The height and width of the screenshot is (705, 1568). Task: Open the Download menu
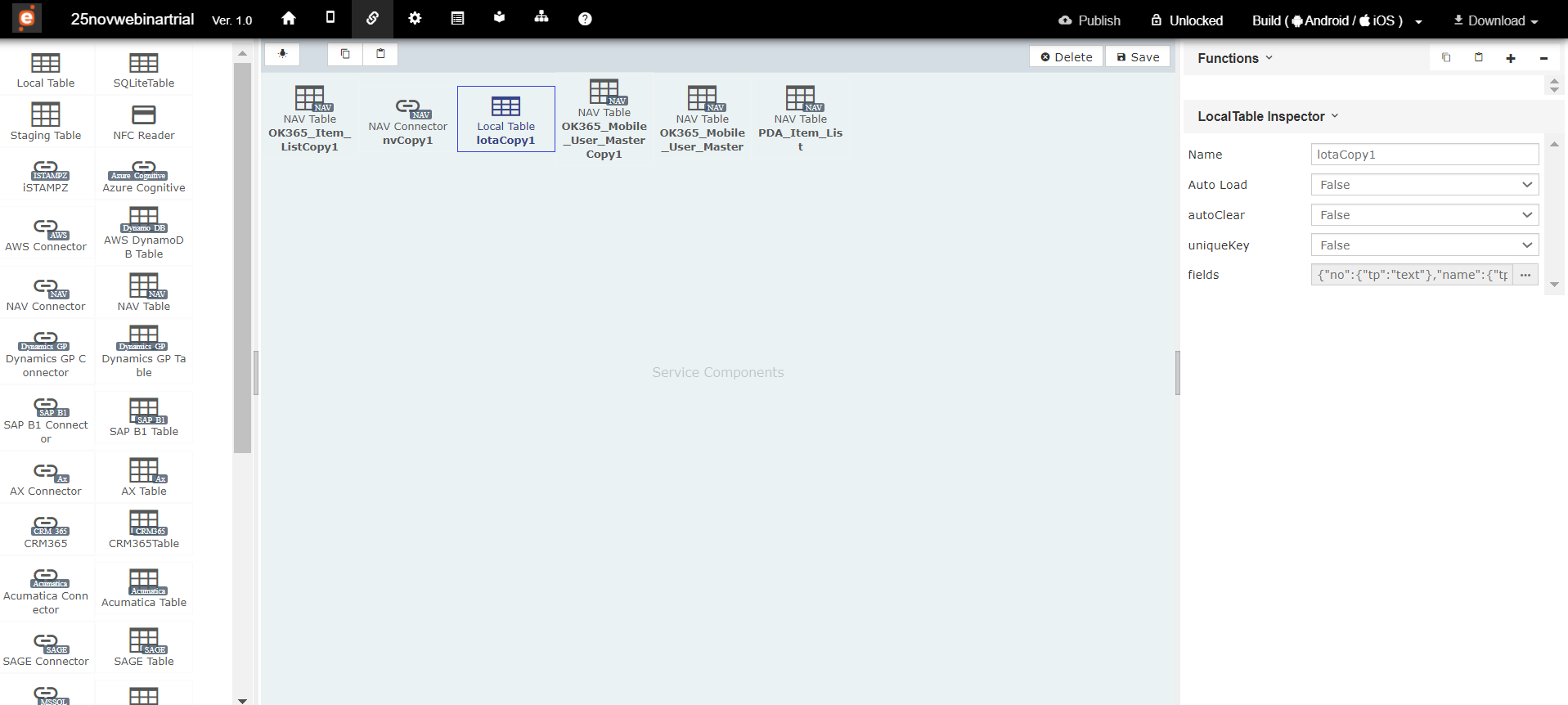pyautogui.click(x=1496, y=20)
